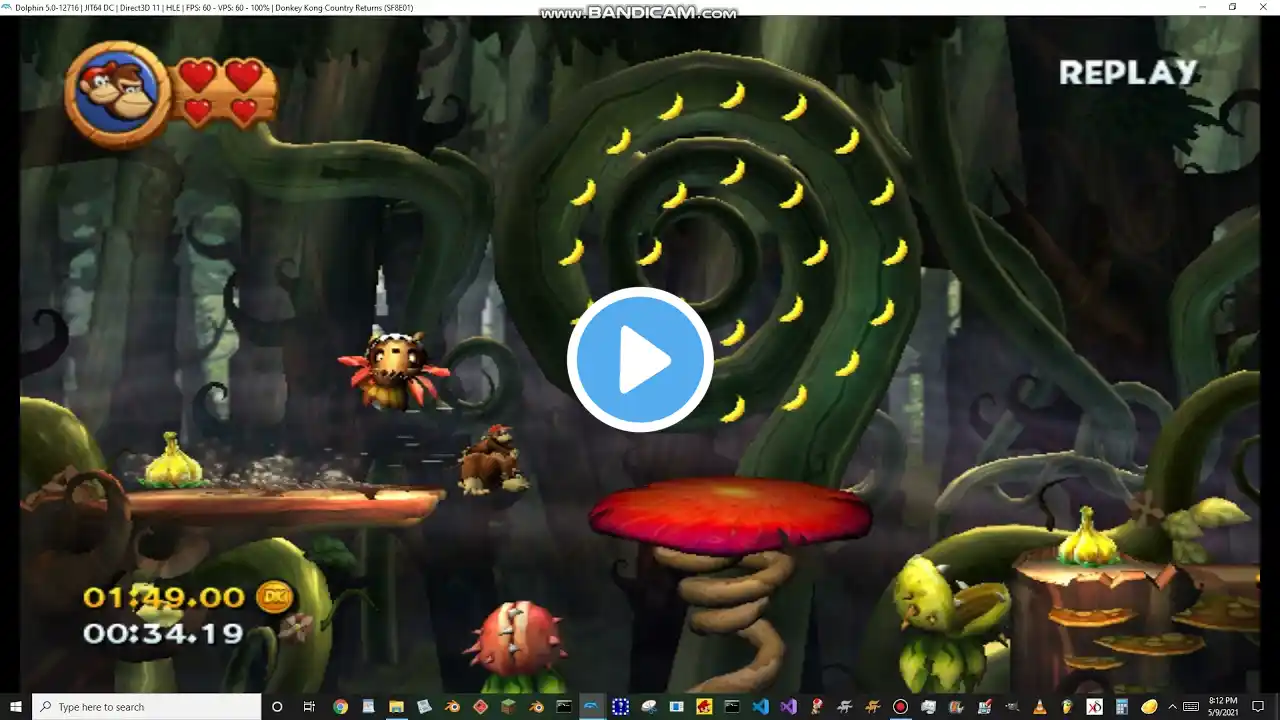The height and width of the screenshot is (720, 1280).
Task: Open Cortana from the taskbar circle
Action: click(277, 707)
